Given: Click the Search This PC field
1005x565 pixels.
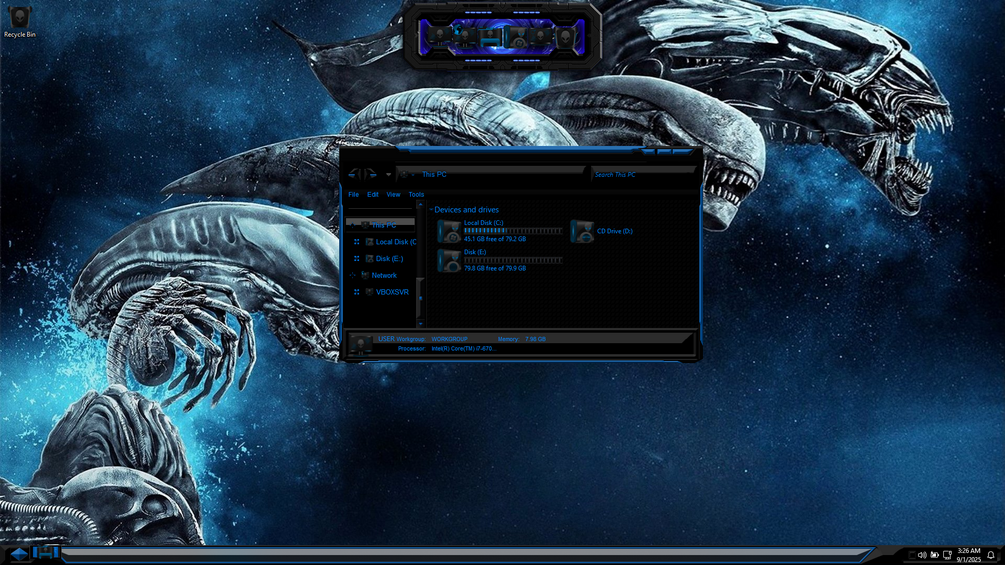Looking at the screenshot, I should tap(643, 174).
